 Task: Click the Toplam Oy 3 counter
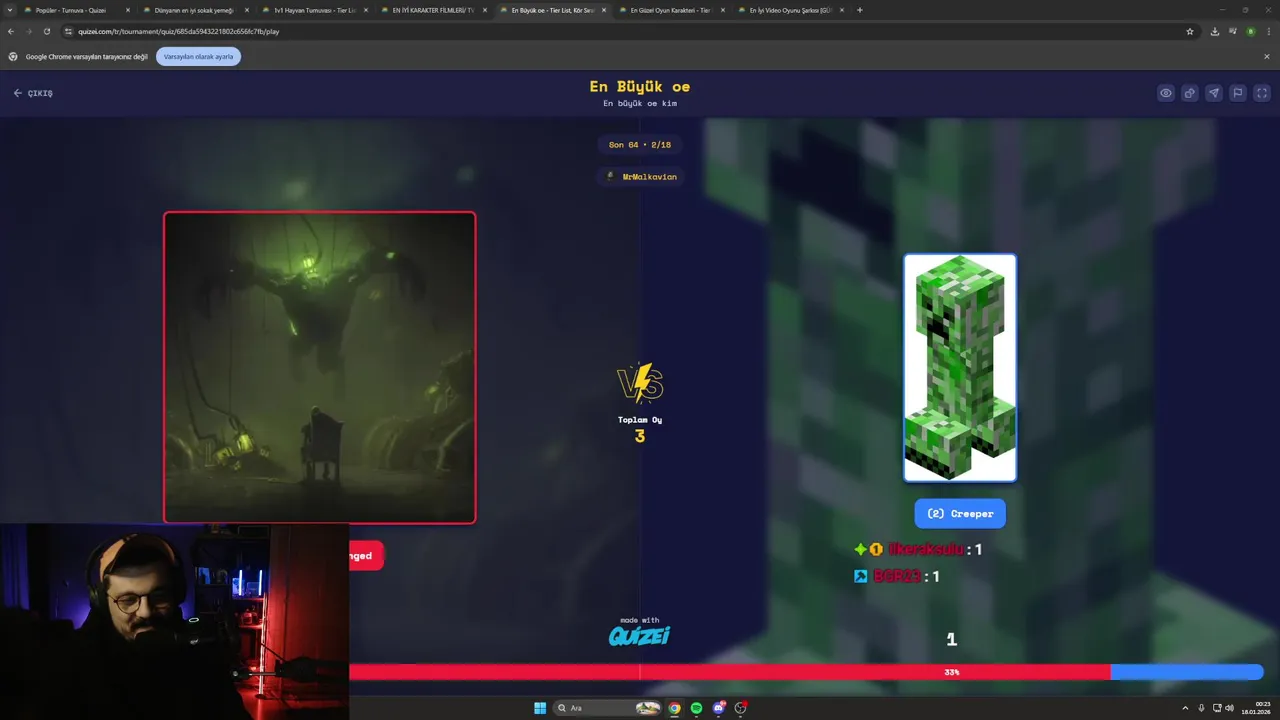(640, 429)
